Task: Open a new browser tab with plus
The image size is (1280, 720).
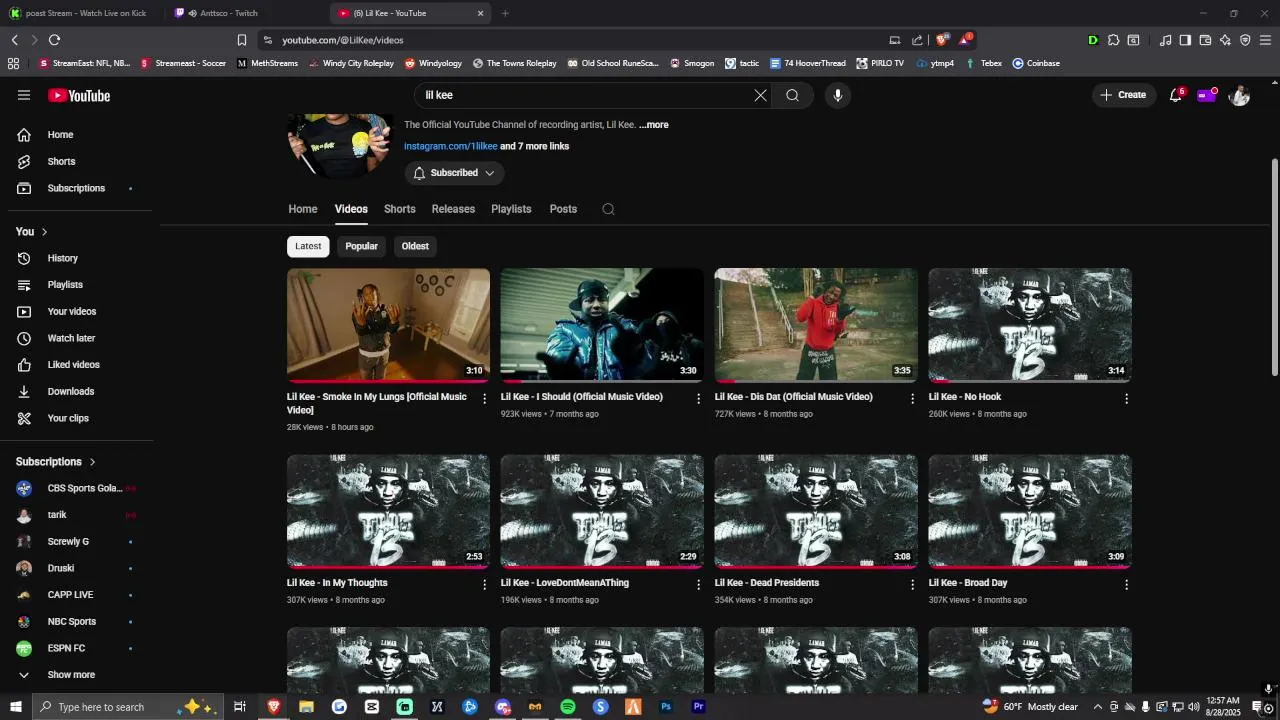Action: [505, 13]
